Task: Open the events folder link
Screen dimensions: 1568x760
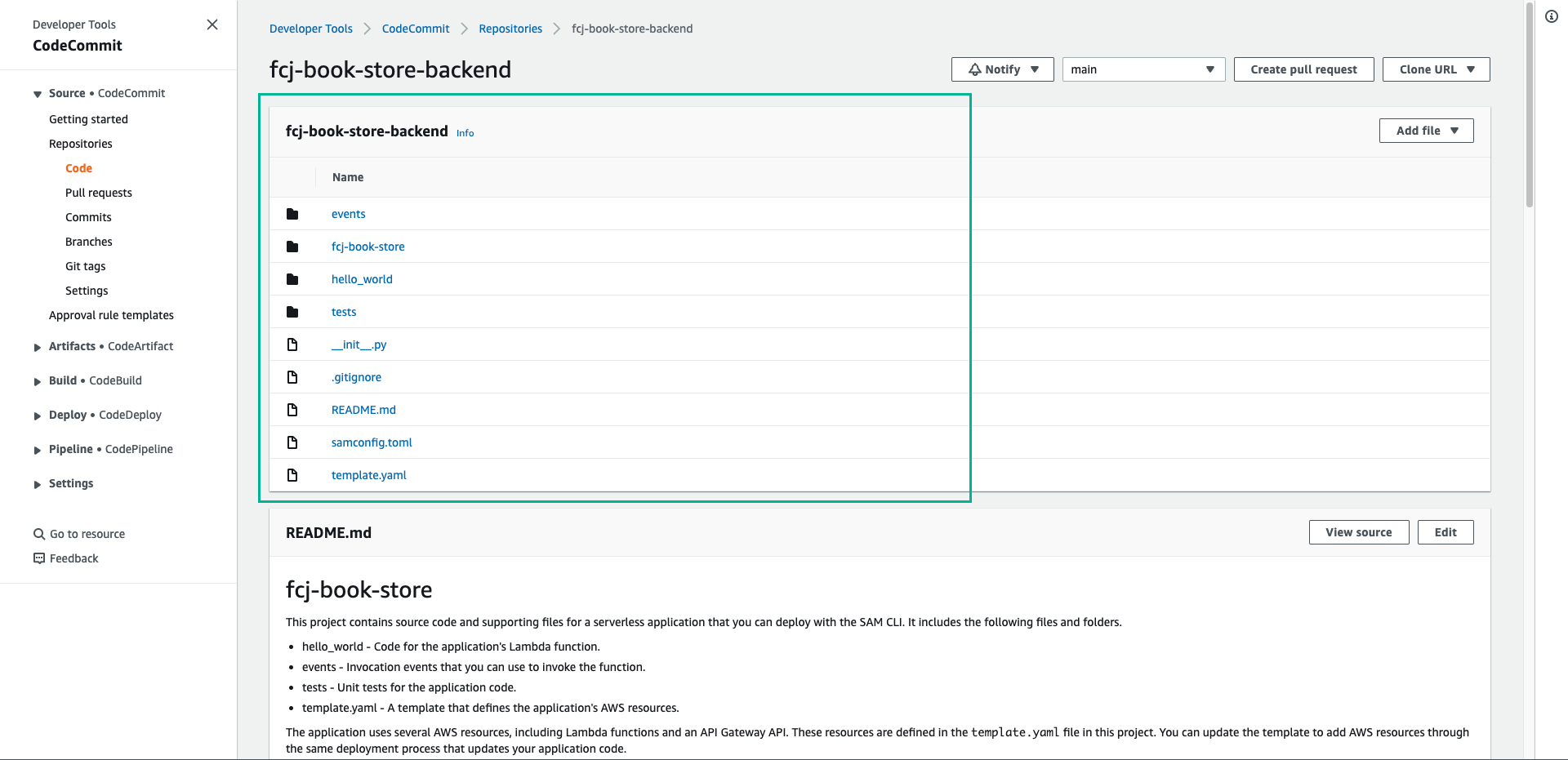Action: tap(349, 214)
